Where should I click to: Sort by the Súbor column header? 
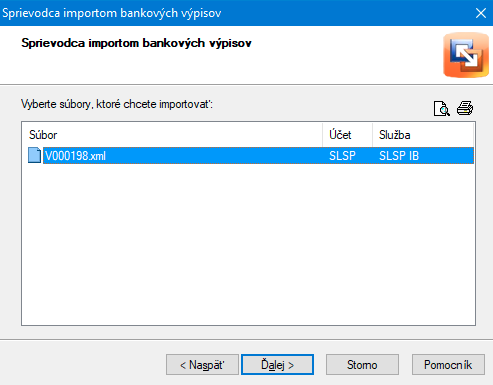click(172, 135)
